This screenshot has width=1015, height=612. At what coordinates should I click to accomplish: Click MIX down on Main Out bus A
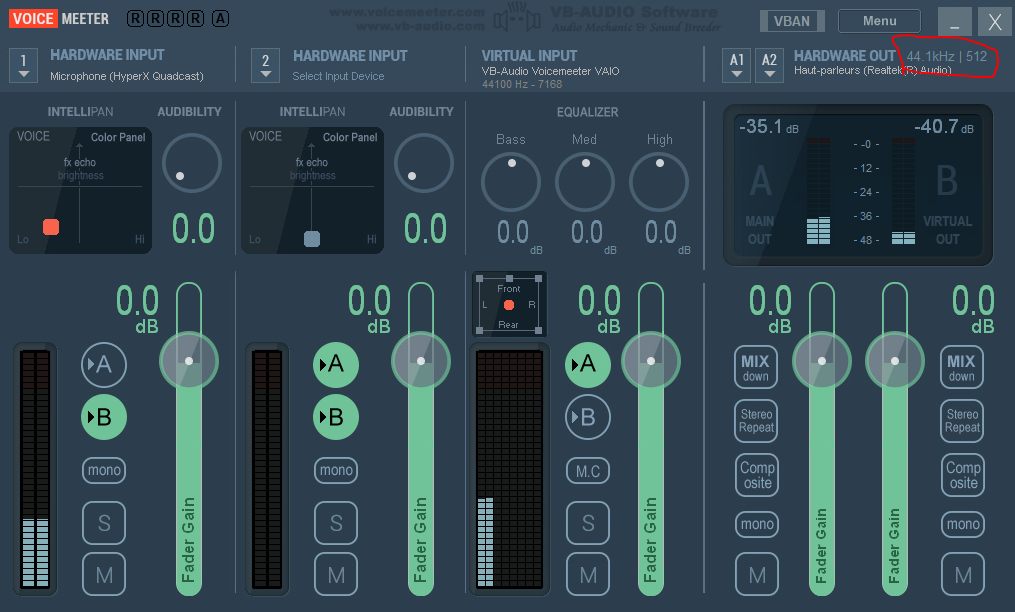[755, 367]
